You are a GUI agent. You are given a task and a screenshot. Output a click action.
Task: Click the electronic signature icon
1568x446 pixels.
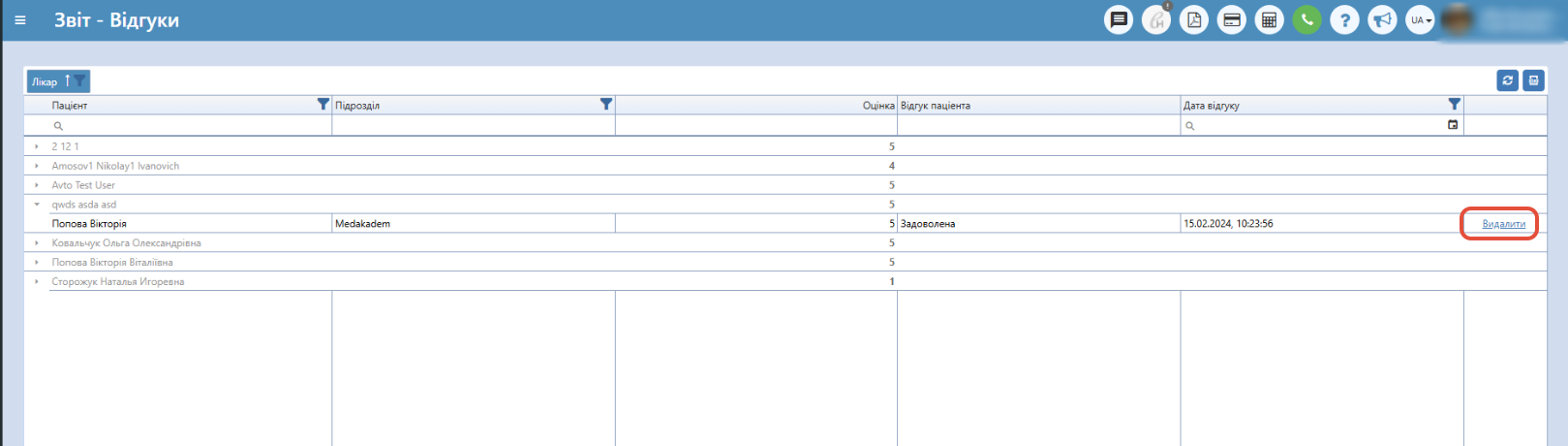(x=1156, y=19)
